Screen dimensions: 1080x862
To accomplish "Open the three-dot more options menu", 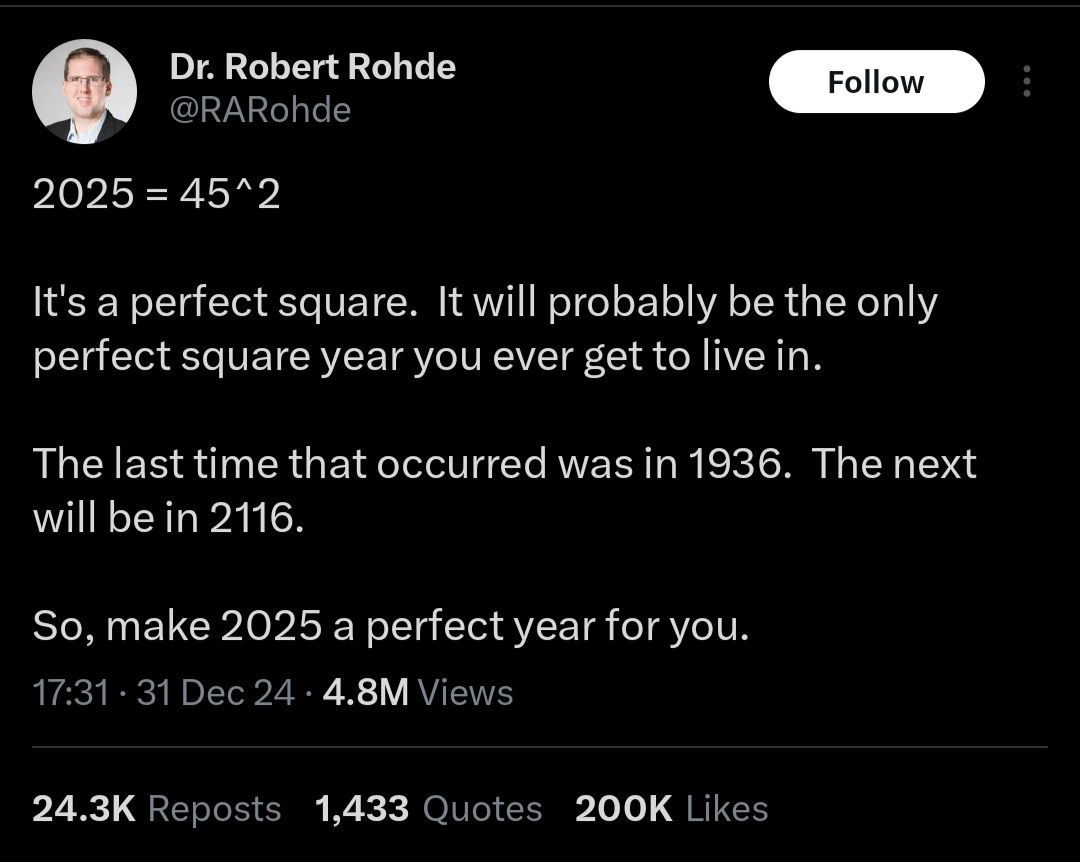I will click(1025, 82).
